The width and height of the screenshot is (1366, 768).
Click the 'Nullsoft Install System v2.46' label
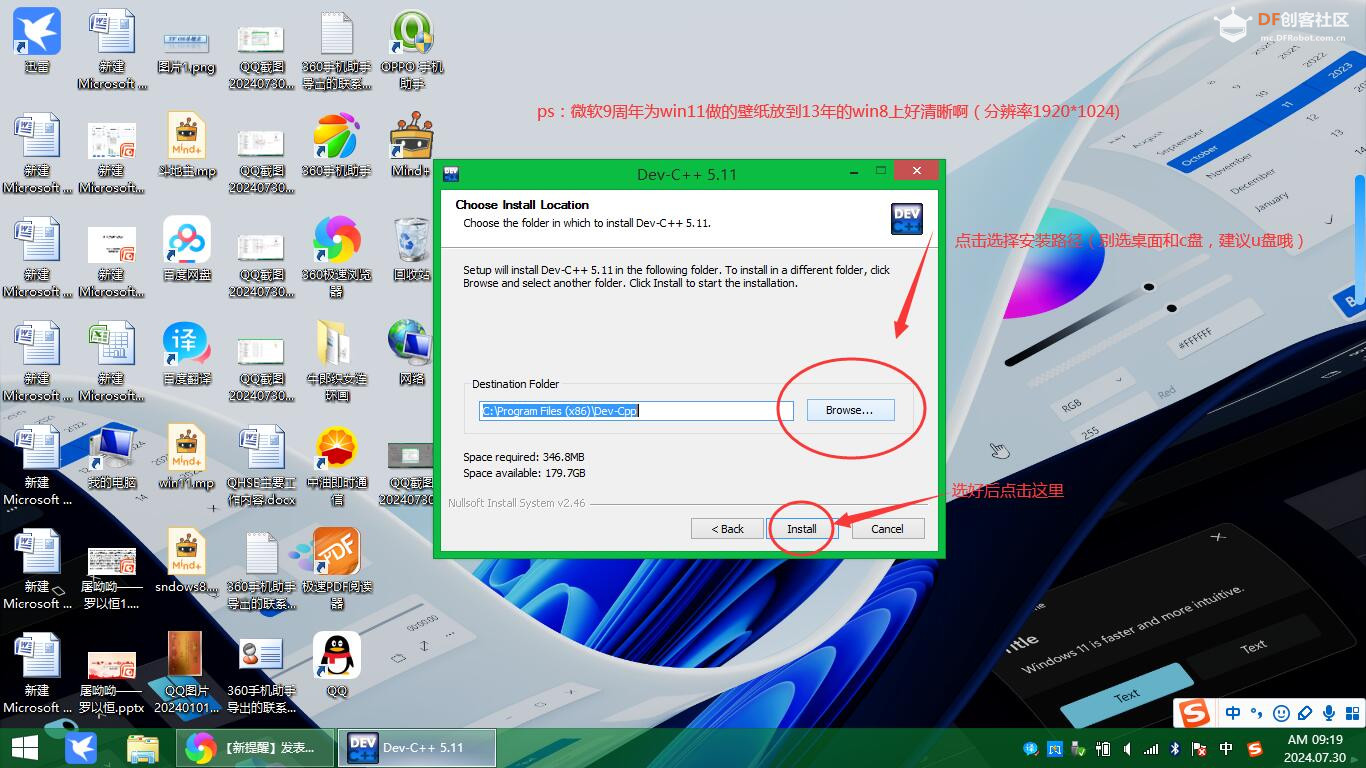click(x=517, y=503)
